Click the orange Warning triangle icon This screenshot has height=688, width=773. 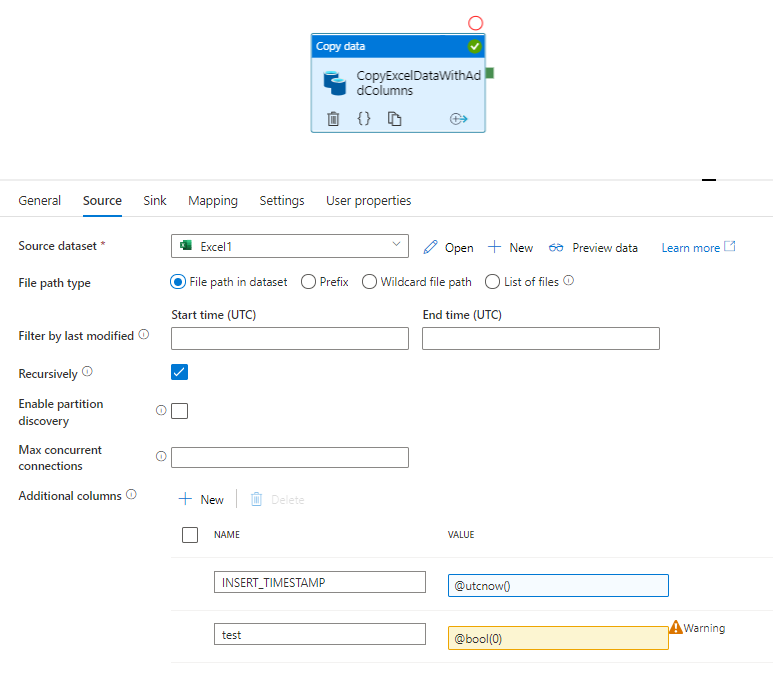click(676, 627)
